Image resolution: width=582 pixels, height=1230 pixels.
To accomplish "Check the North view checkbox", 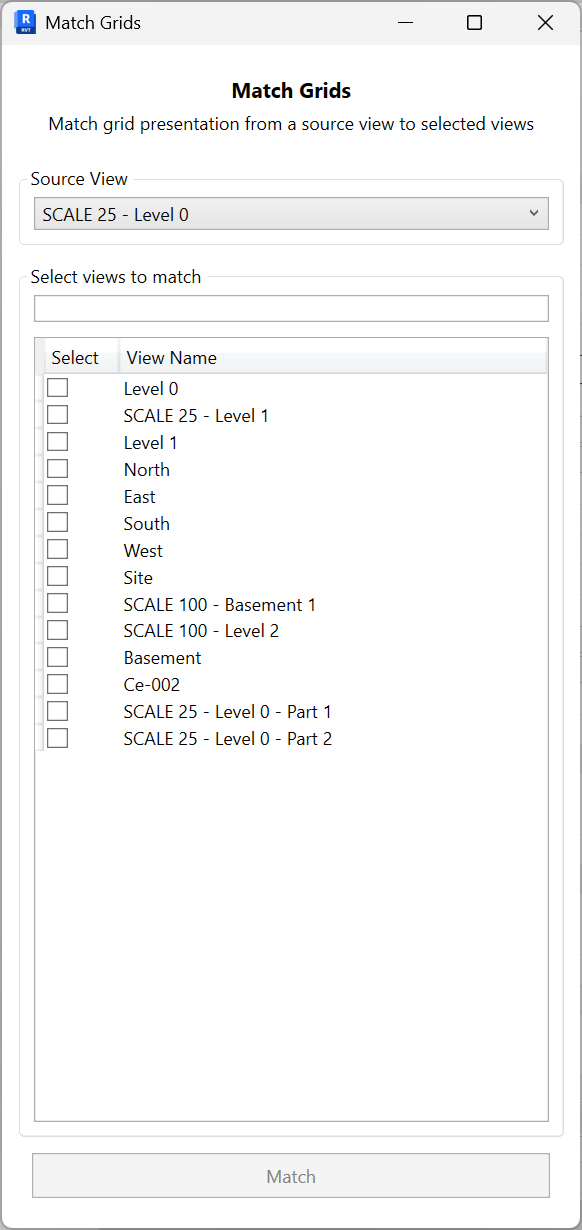I will [x=57, y=468].
